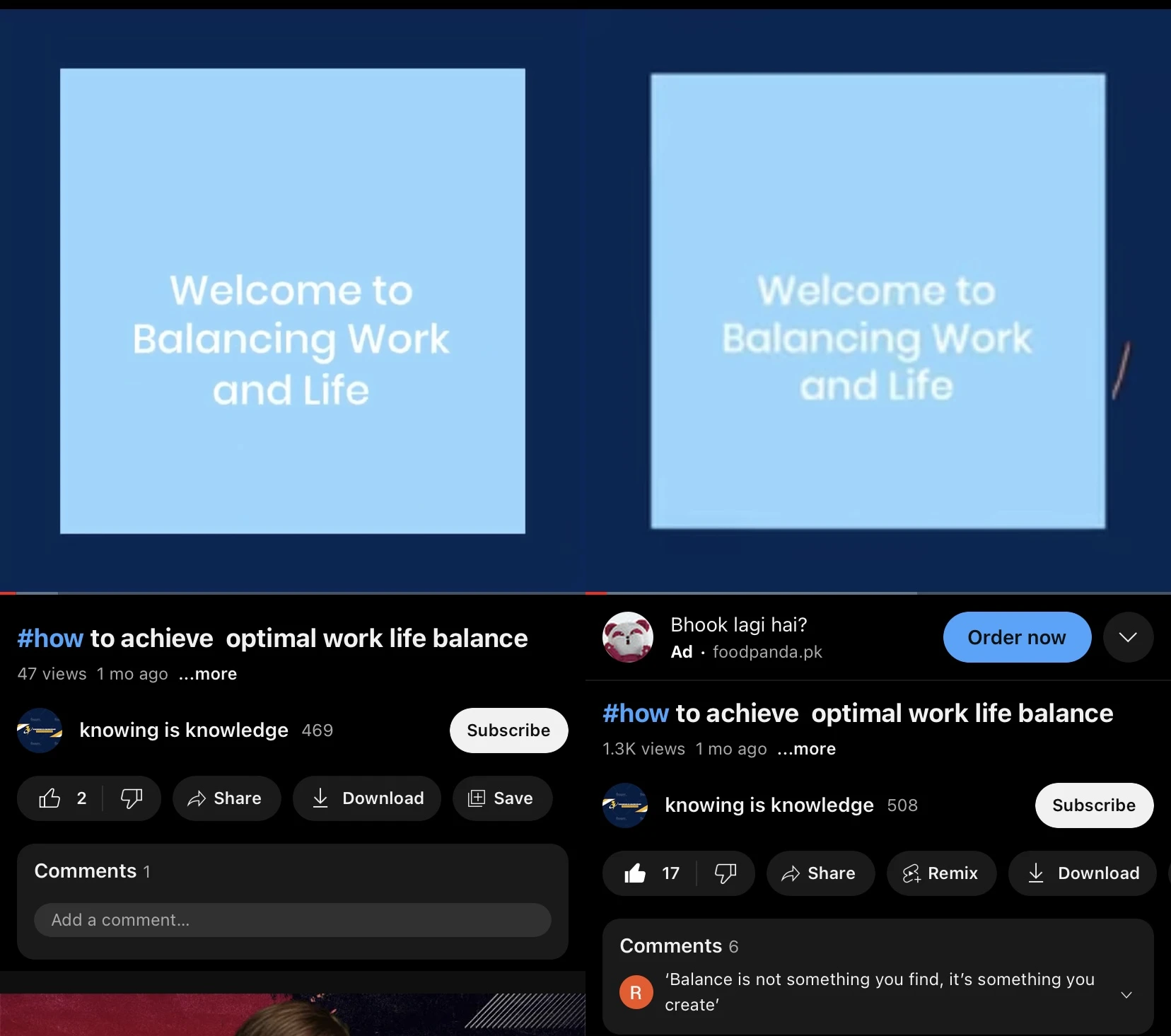The image size is (1171, 1036).
Task: Expand description via more on left video
Action: (208, 674)
